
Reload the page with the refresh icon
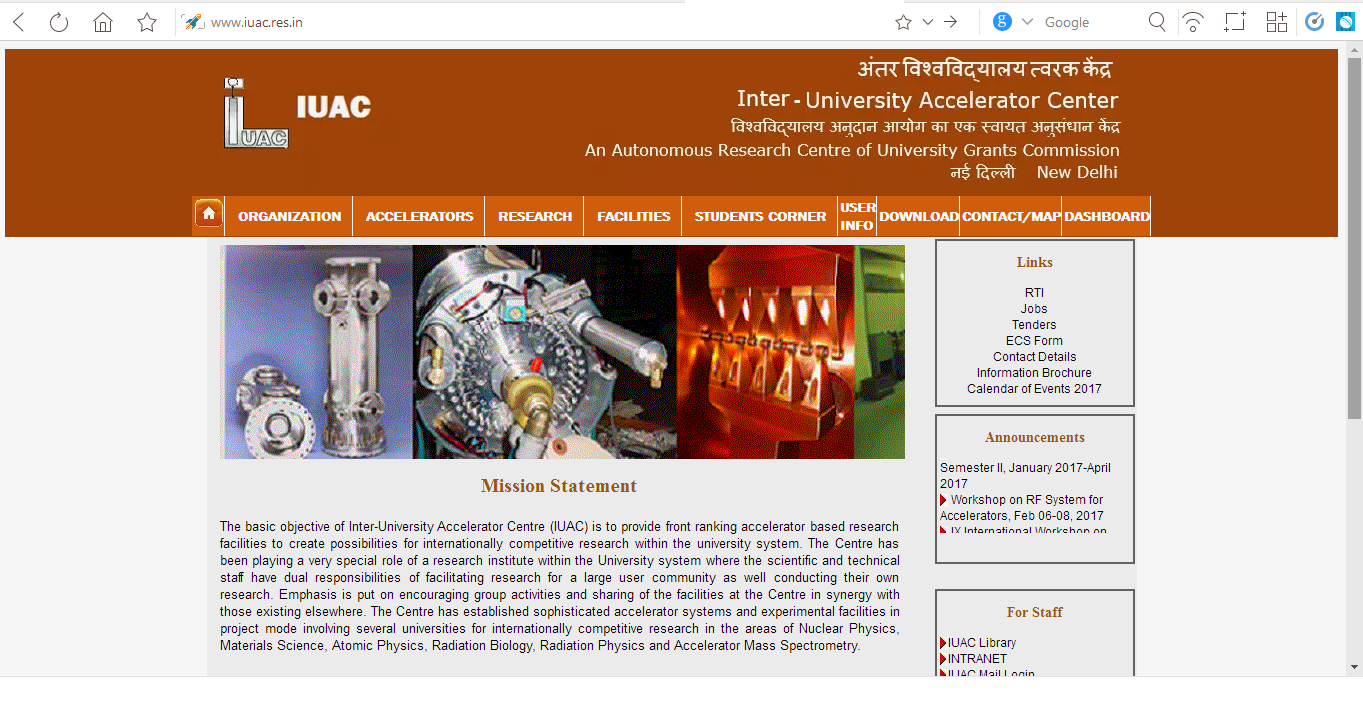(59, 22)
